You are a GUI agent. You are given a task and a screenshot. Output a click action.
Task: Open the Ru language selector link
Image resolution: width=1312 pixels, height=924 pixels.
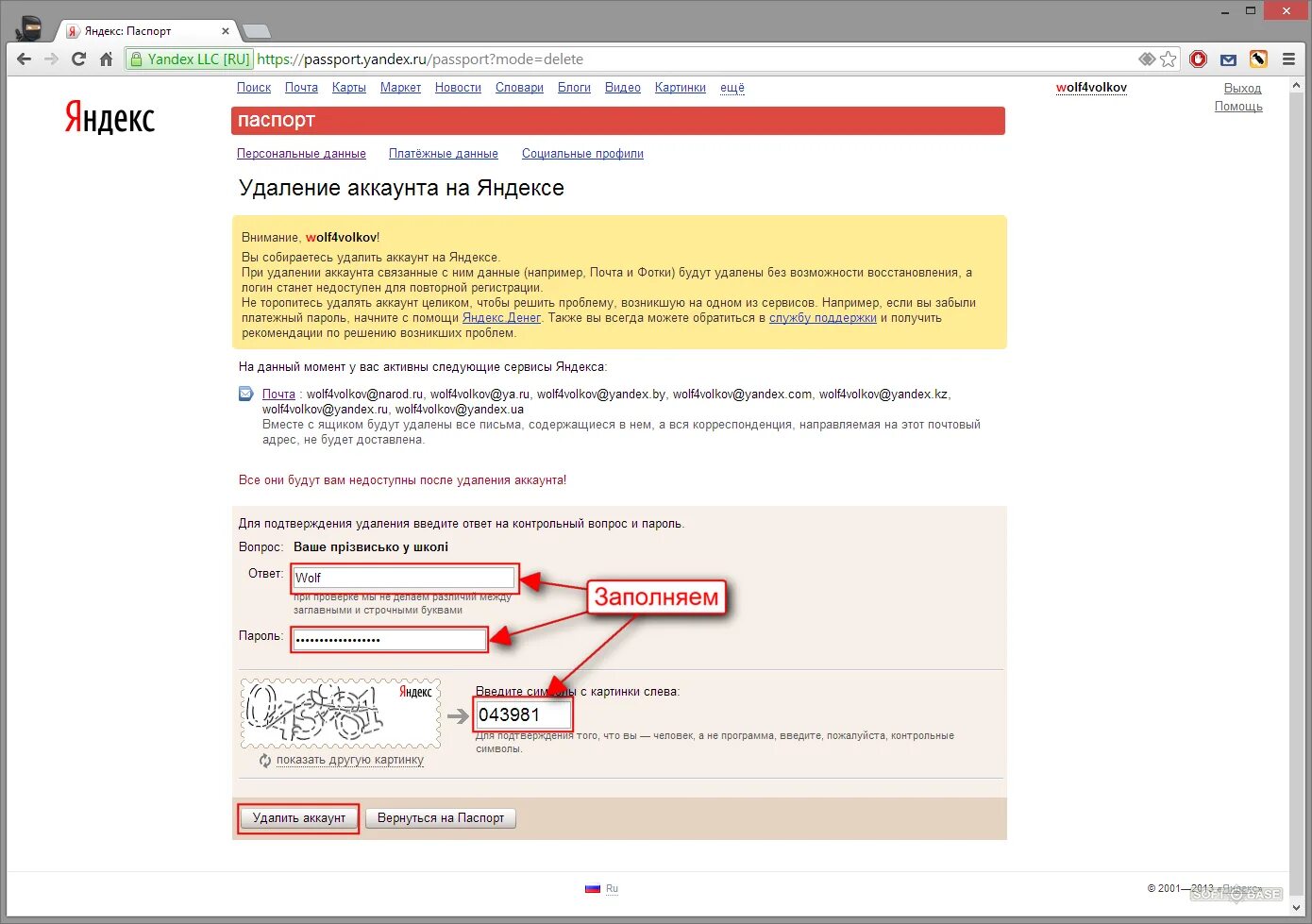click(612, 888)
